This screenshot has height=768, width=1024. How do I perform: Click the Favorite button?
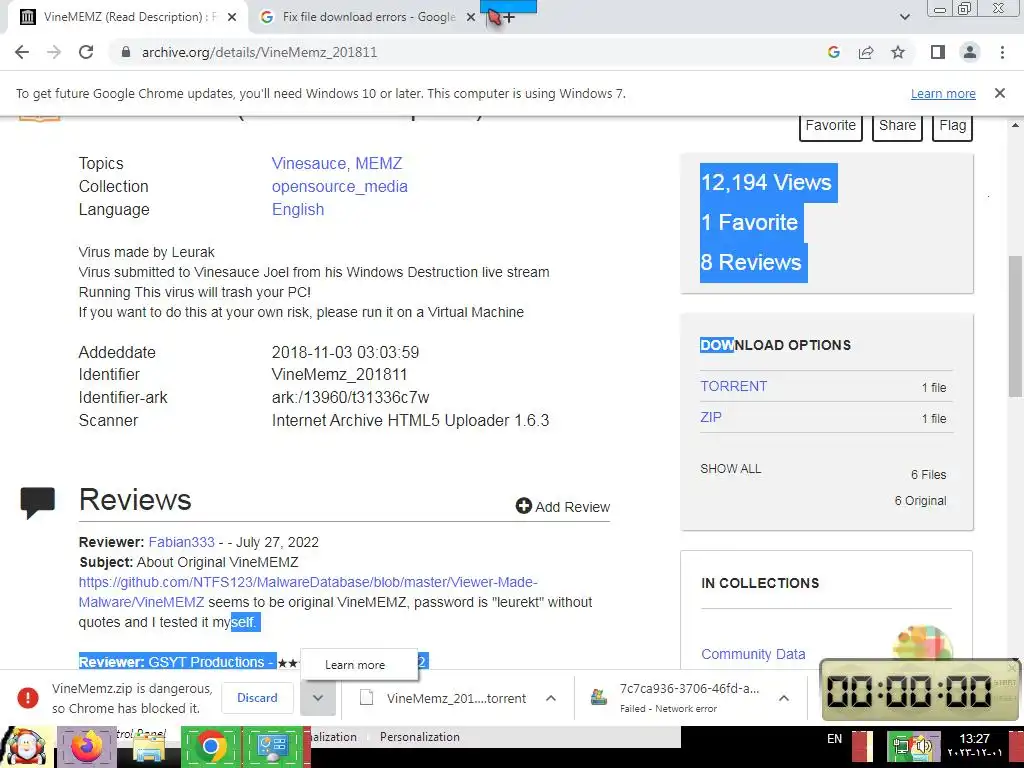point(831,125)
